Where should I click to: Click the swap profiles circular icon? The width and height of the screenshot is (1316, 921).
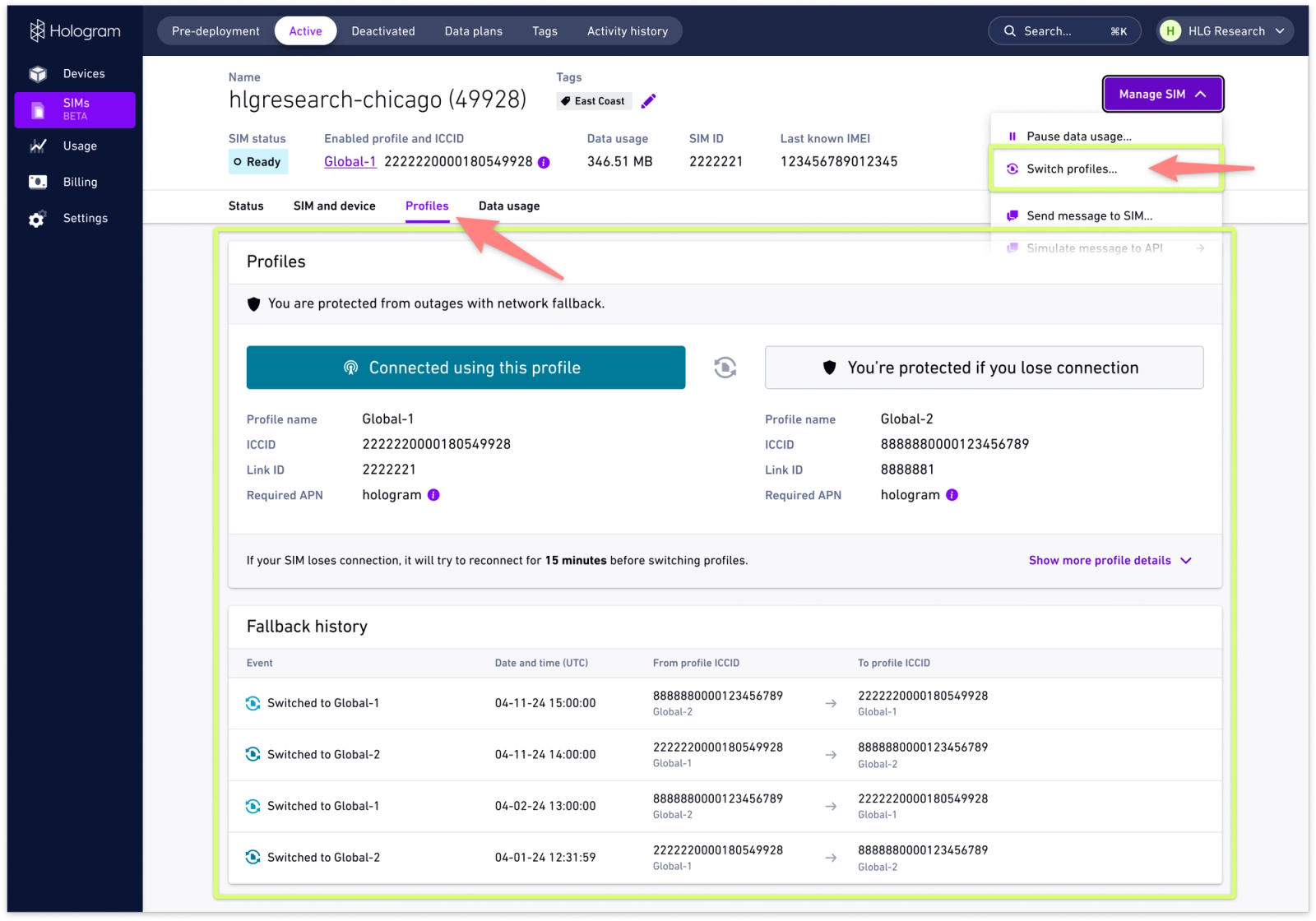pos(725,368)
